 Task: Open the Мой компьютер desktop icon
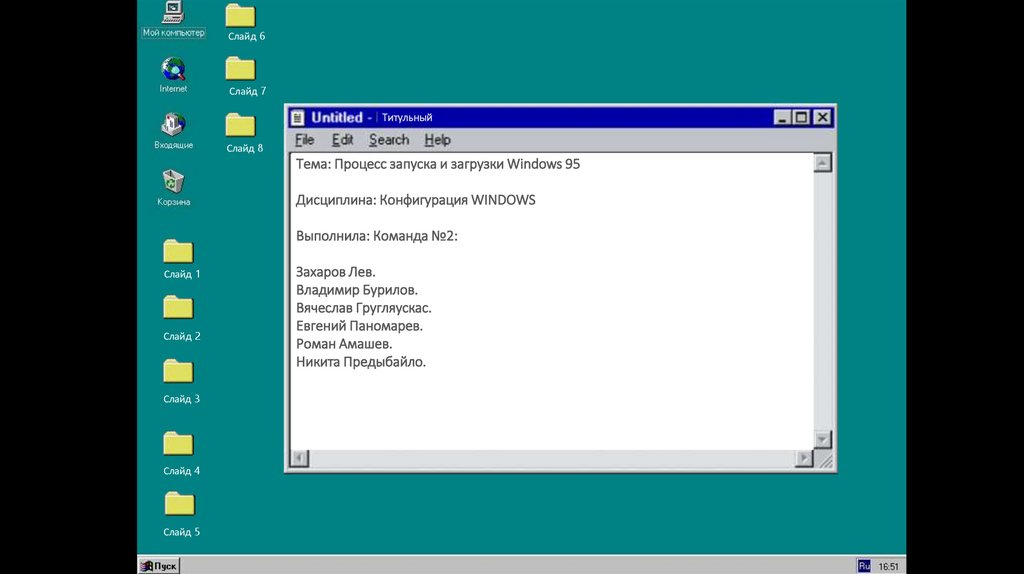pyautogui.click(x=173, y=14)
